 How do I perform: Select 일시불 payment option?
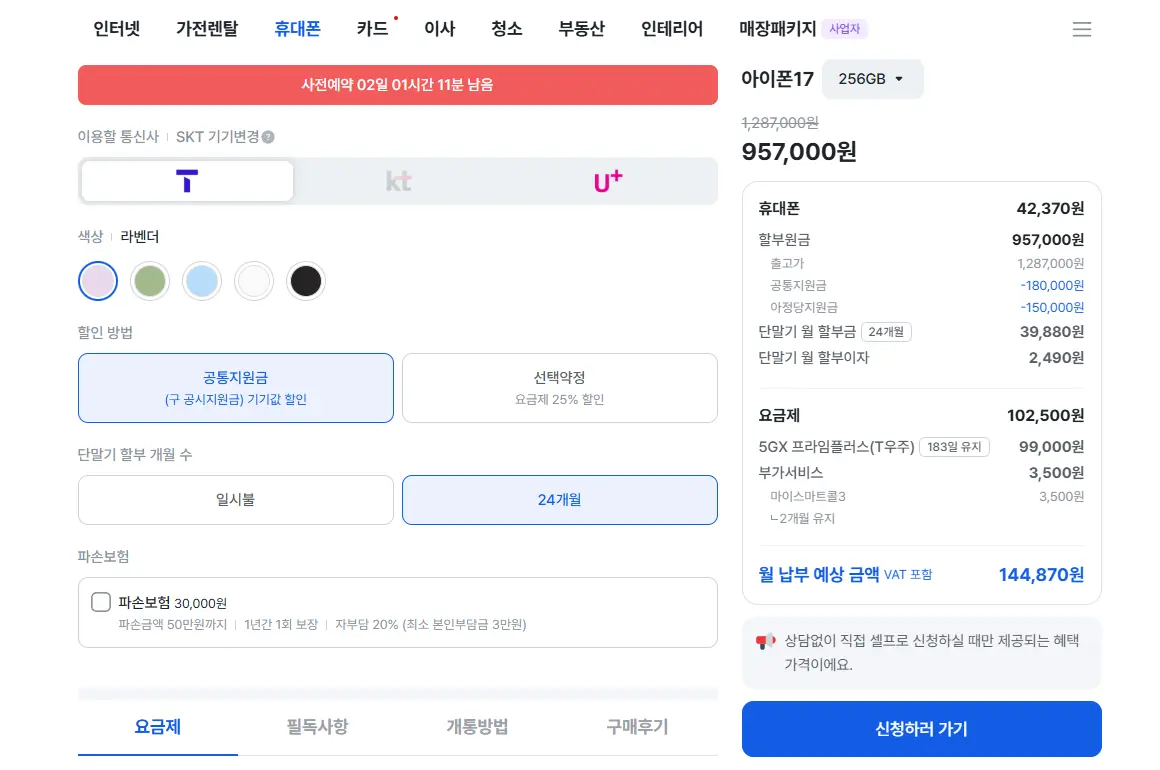pos(235,499)
